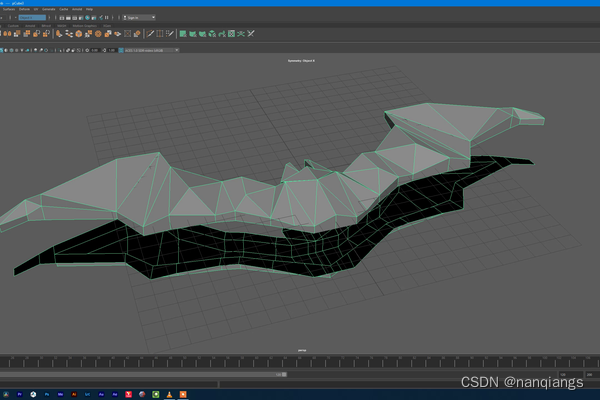The image size is (600, 400).
Task: Select the Planar UV mapping shelf icon
Action: coord(183,34)
